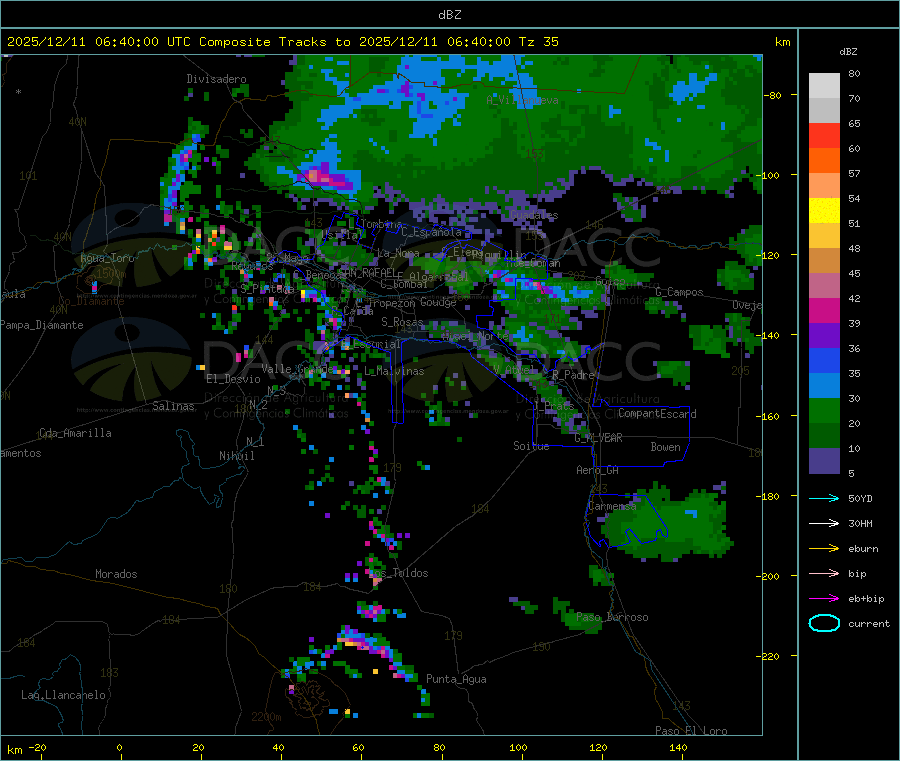Select the light gray 70–80 dBZ swatch
The width and height of the screenshot is (900, 761).
coord(824,86)
